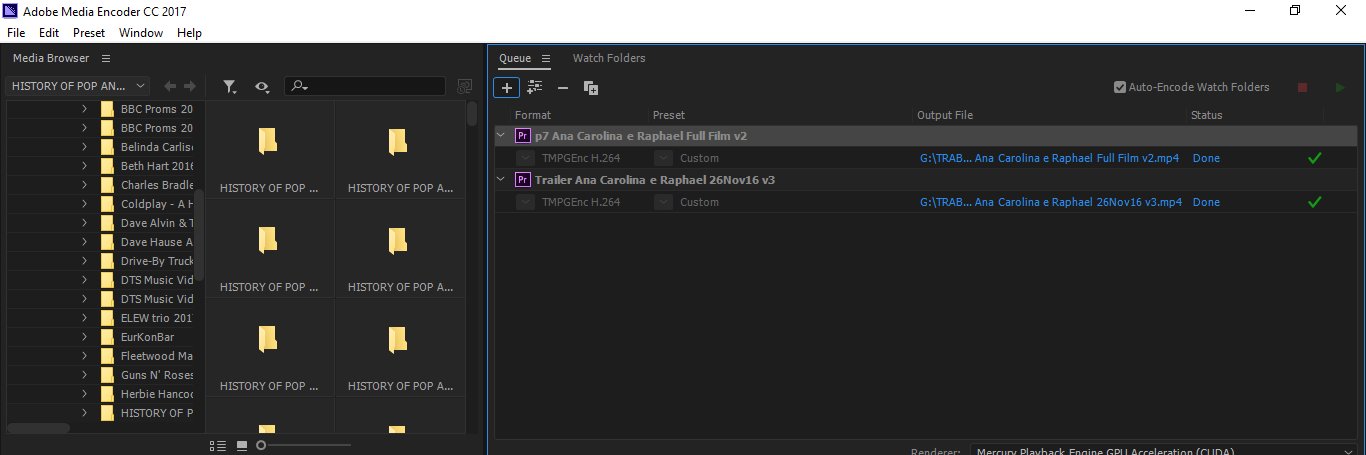1366x455 pixels.
Task: Select the Dave Hause folder row
Action: click(x=102, y=242)
